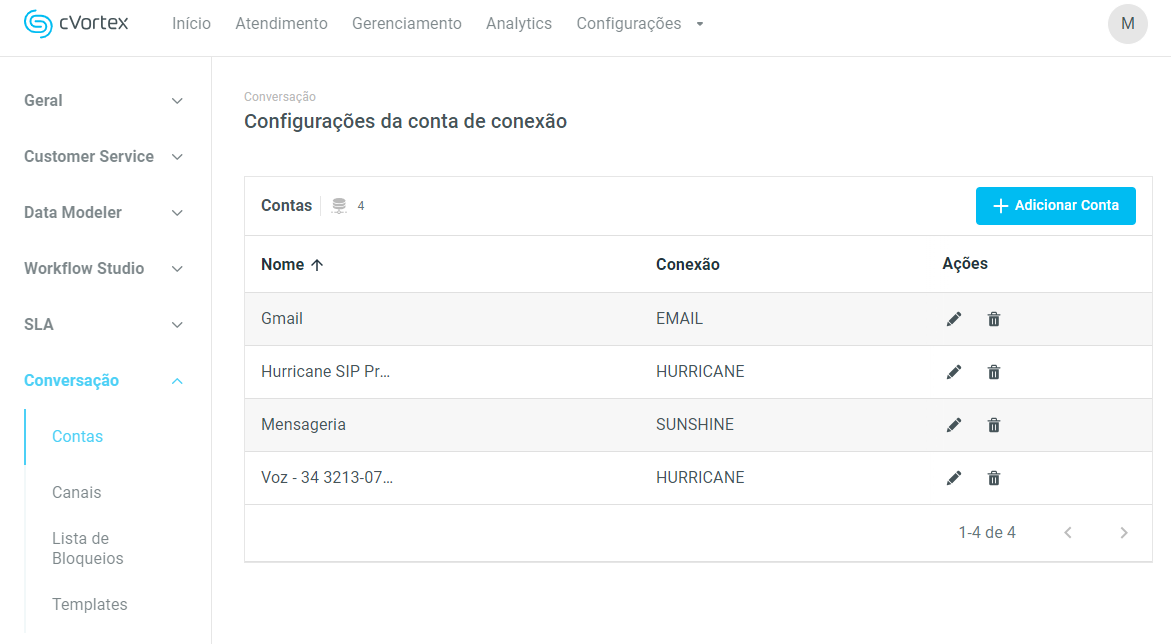Screen dimensions: 1171x644
Task: Click pencil icon for Hurricane SIP row
Action: coord(954,372)
